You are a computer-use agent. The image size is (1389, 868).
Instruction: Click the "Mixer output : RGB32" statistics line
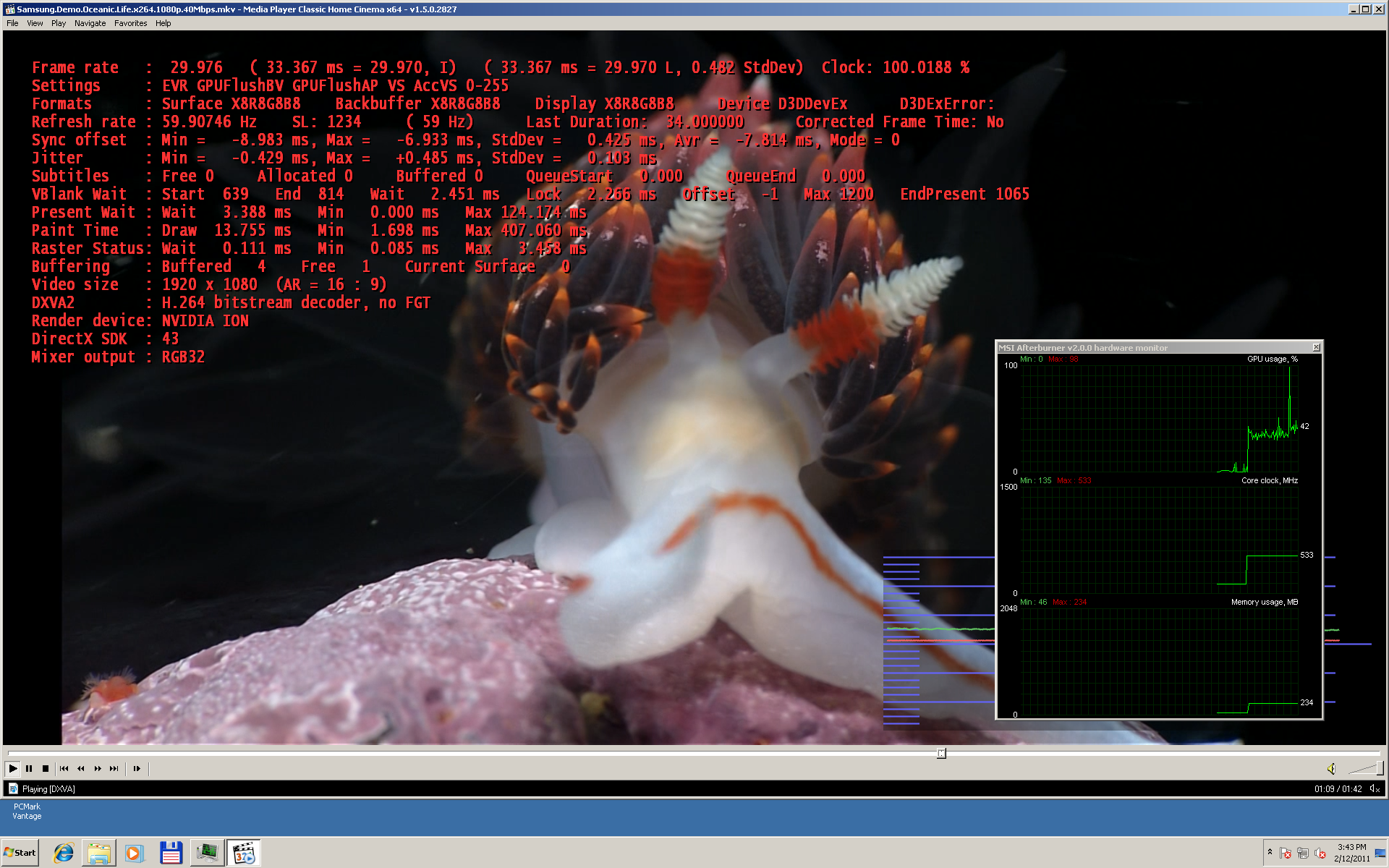pos(118,357)
